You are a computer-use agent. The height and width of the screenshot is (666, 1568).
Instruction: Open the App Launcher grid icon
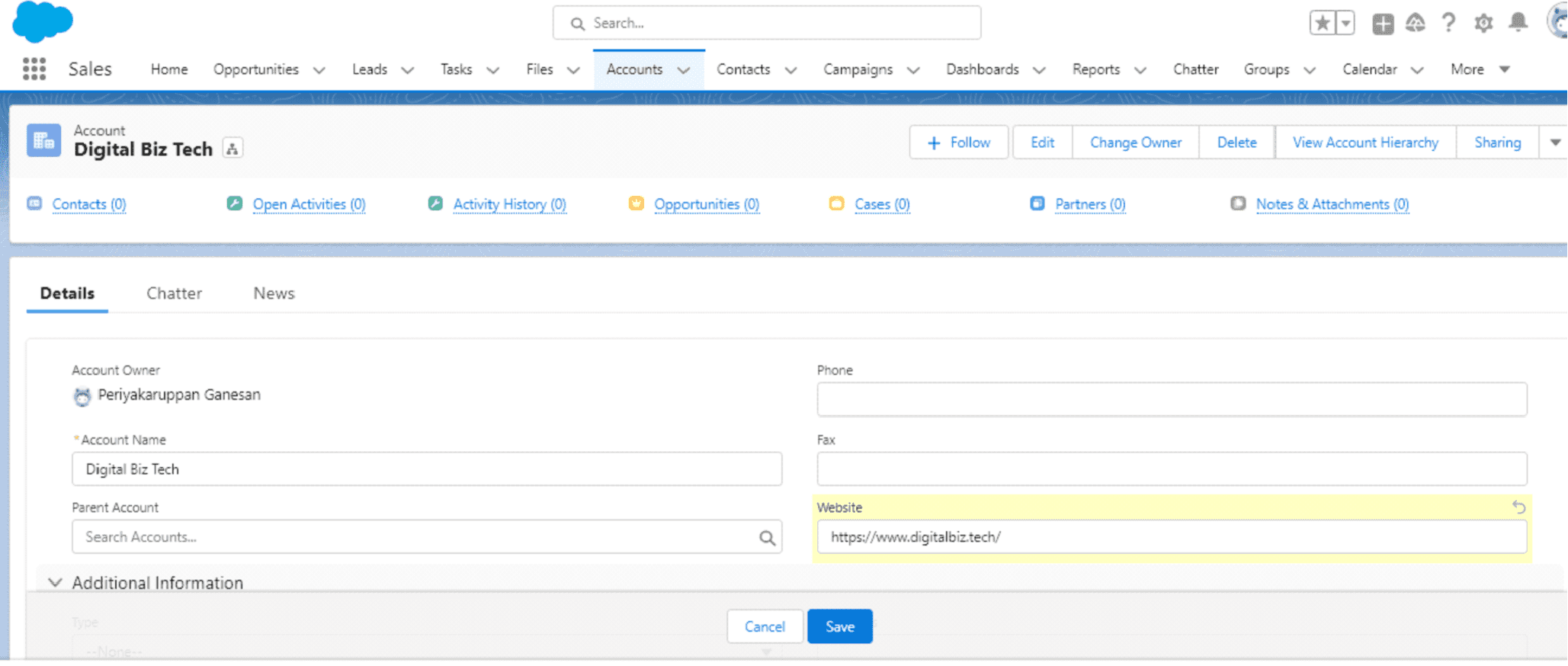click(x=34, y=69)
